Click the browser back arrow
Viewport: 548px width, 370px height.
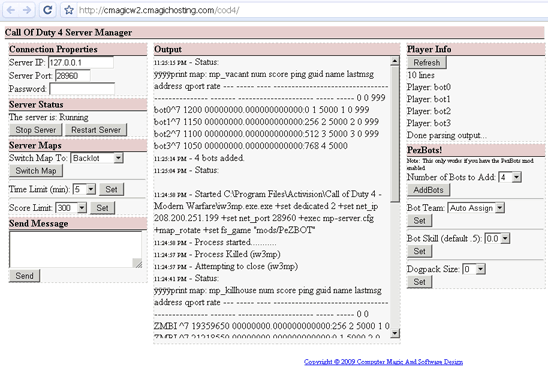(x=11, y=10)
